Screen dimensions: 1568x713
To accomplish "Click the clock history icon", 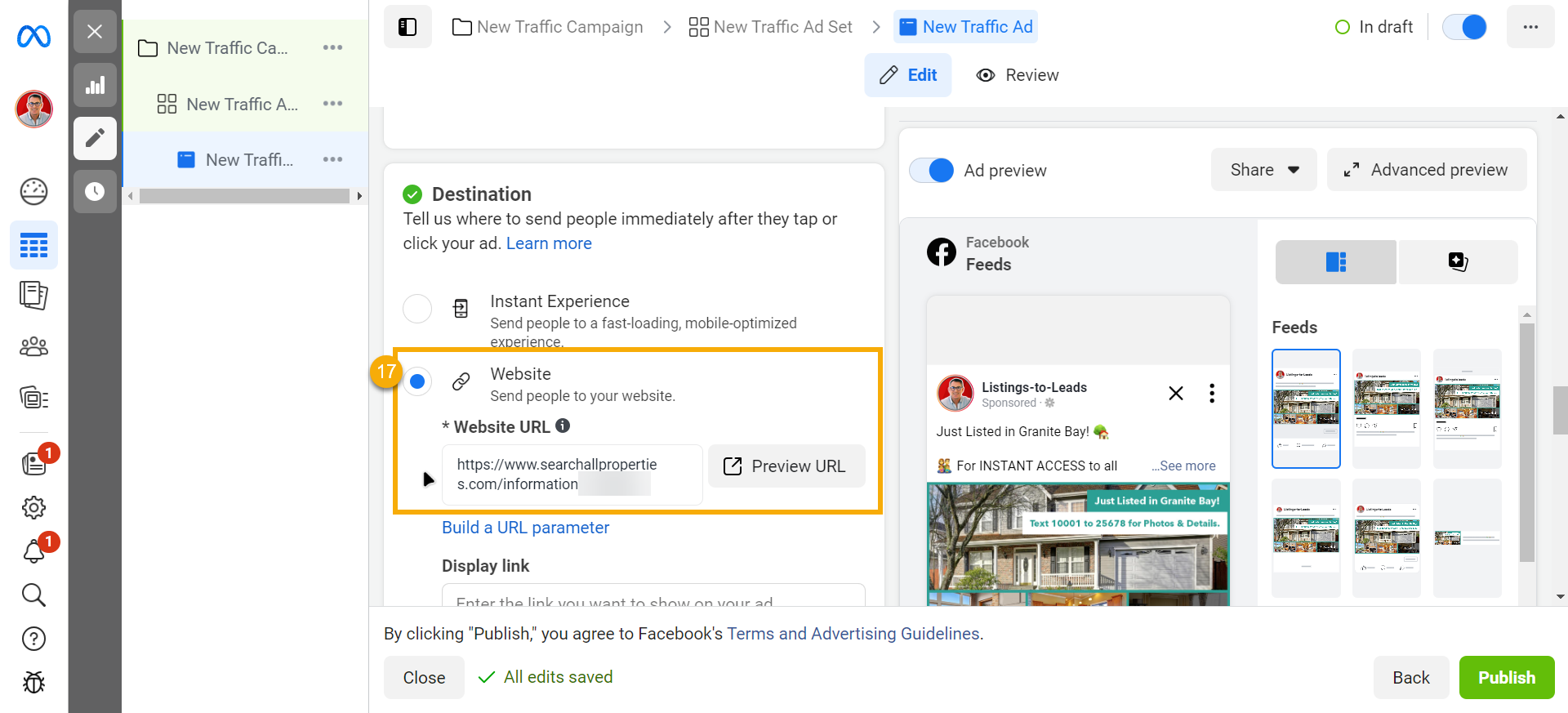I will (x=95, y=192).
